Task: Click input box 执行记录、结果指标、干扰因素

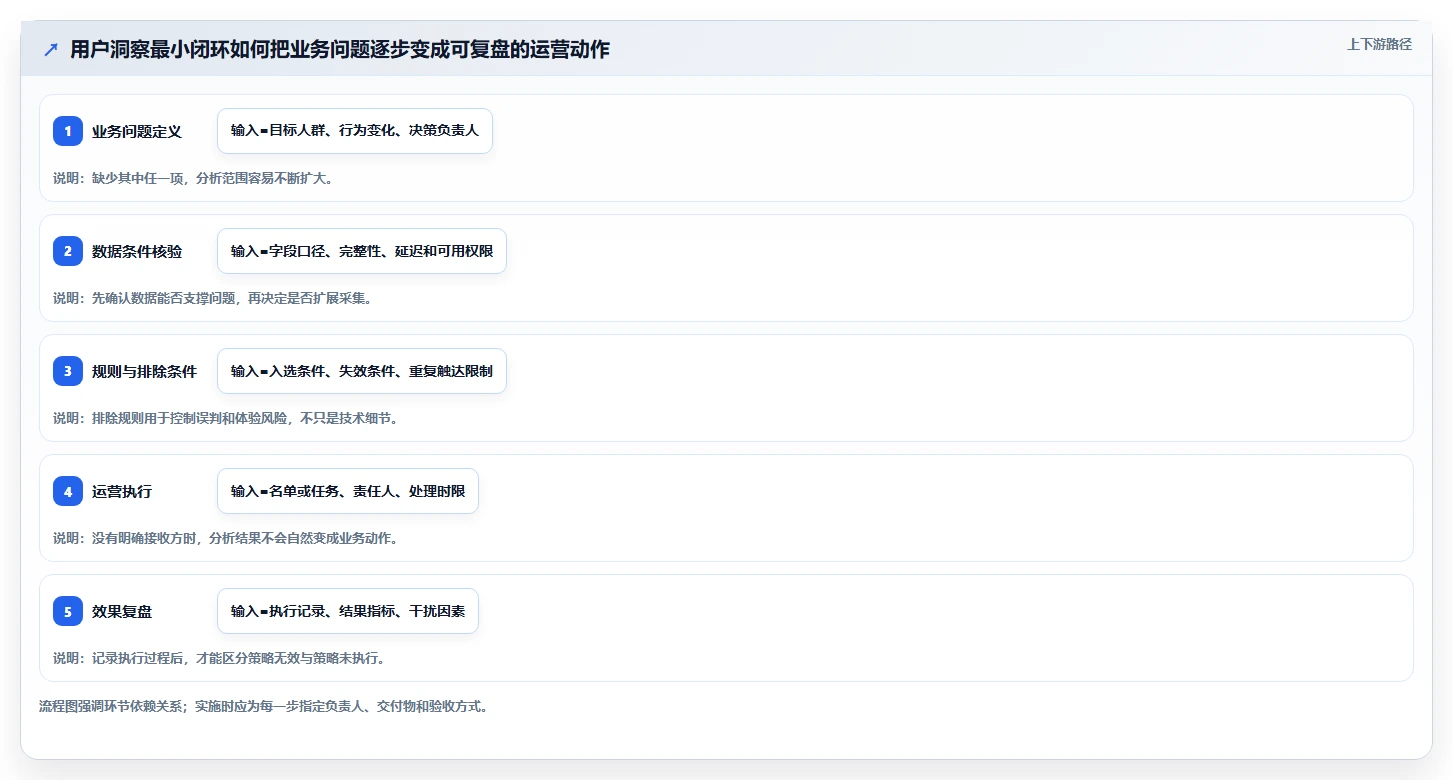Action: tap(348, 611)
